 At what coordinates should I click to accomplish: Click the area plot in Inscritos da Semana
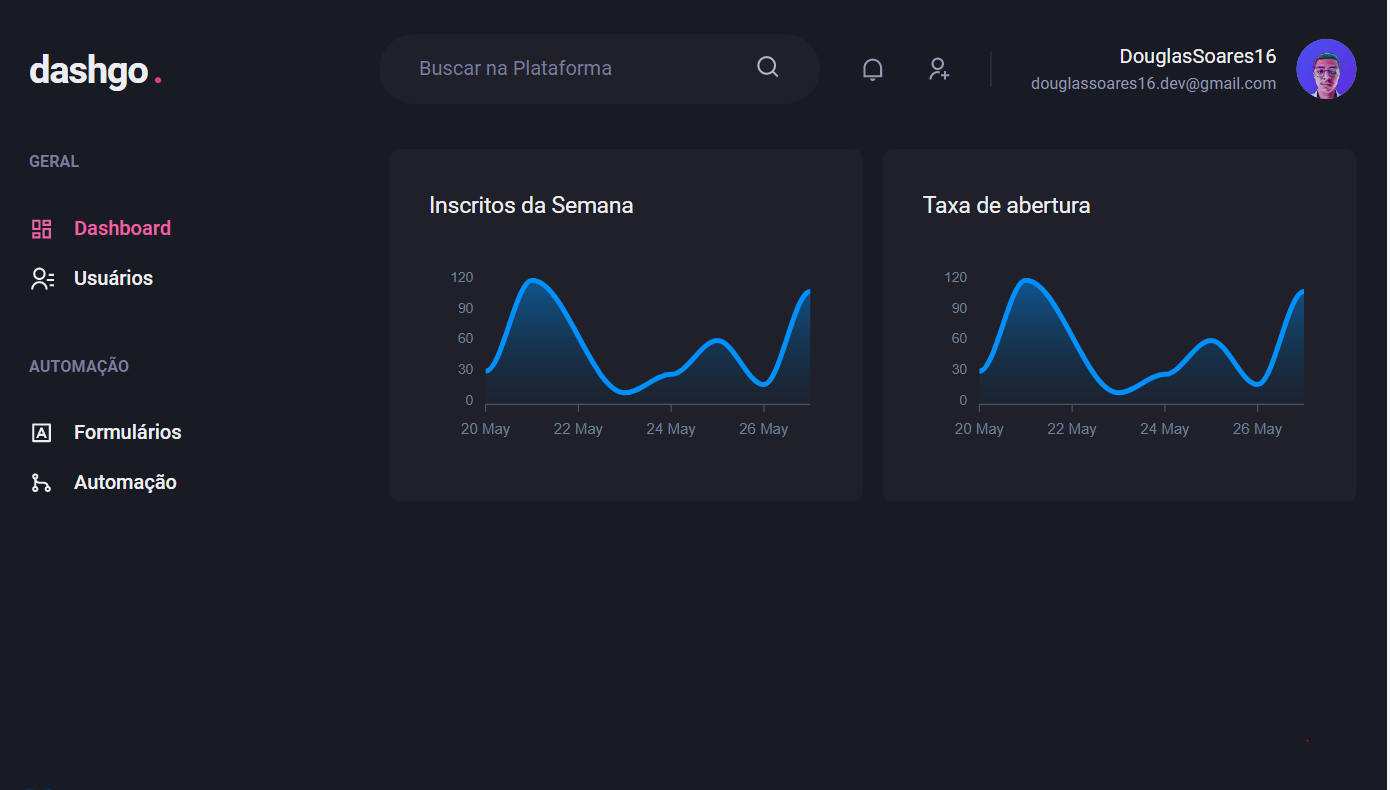[x=647, y=341]
